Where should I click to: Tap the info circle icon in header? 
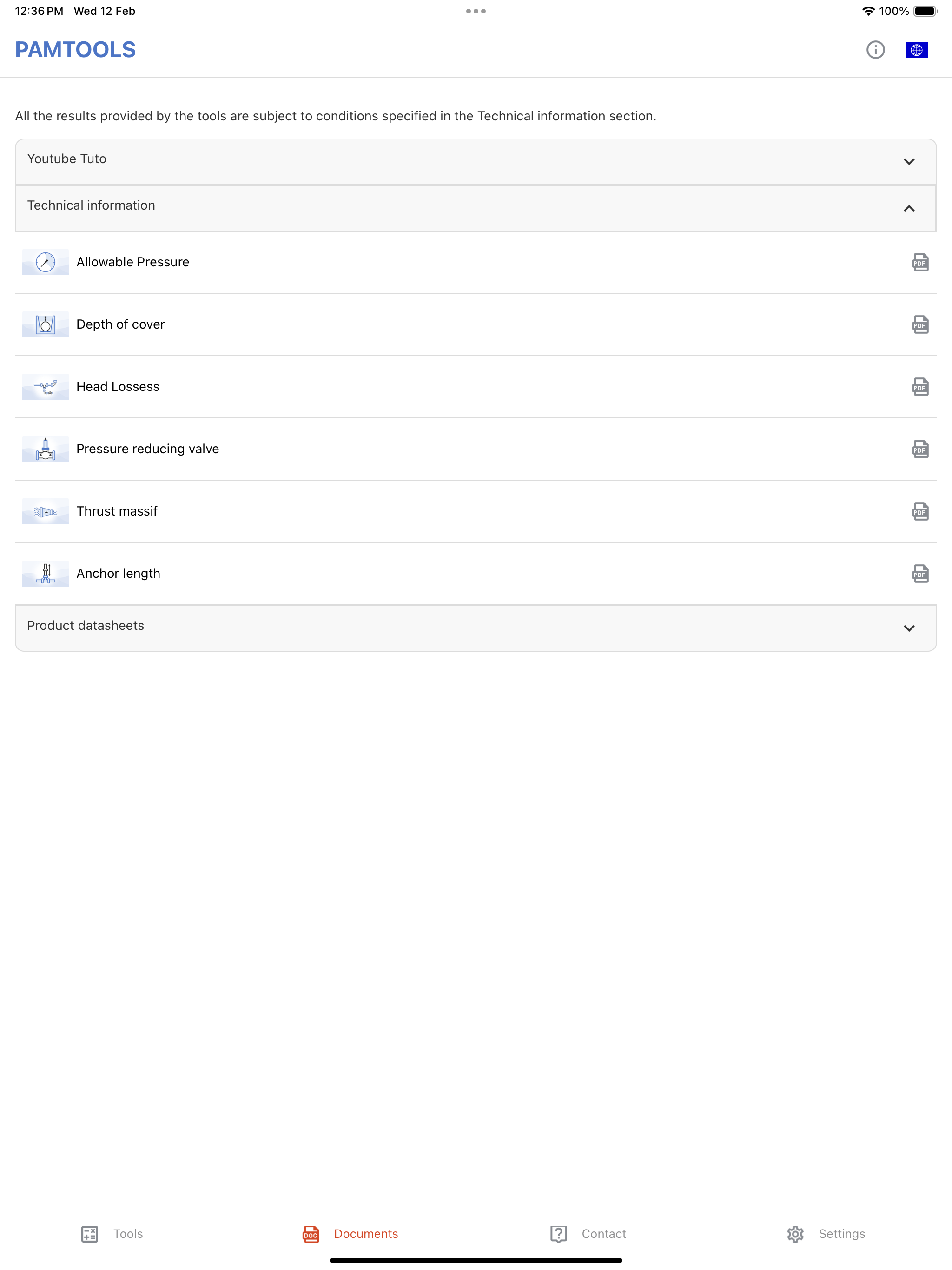875,50
